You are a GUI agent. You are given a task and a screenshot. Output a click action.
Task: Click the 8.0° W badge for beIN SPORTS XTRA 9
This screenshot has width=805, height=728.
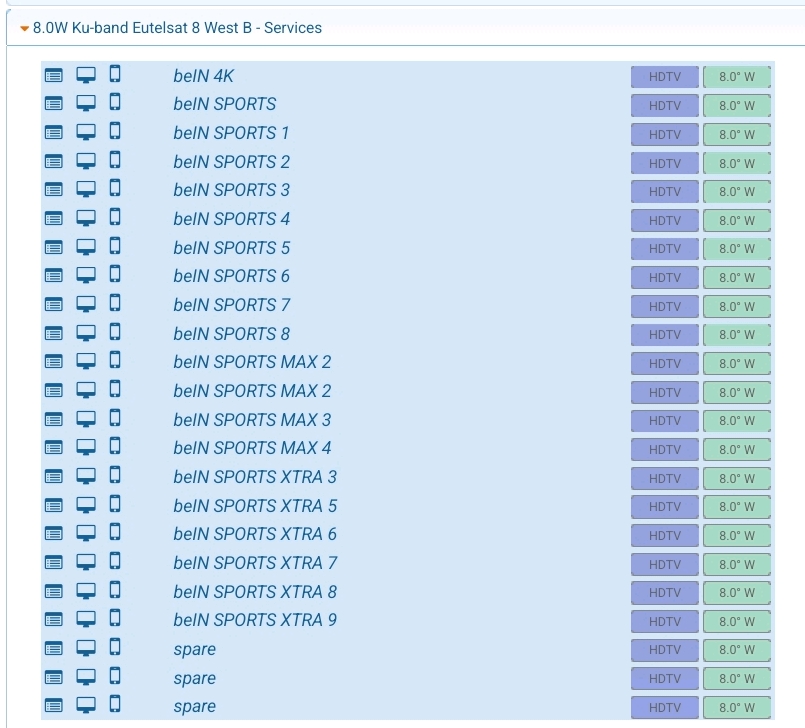(737, 622)
